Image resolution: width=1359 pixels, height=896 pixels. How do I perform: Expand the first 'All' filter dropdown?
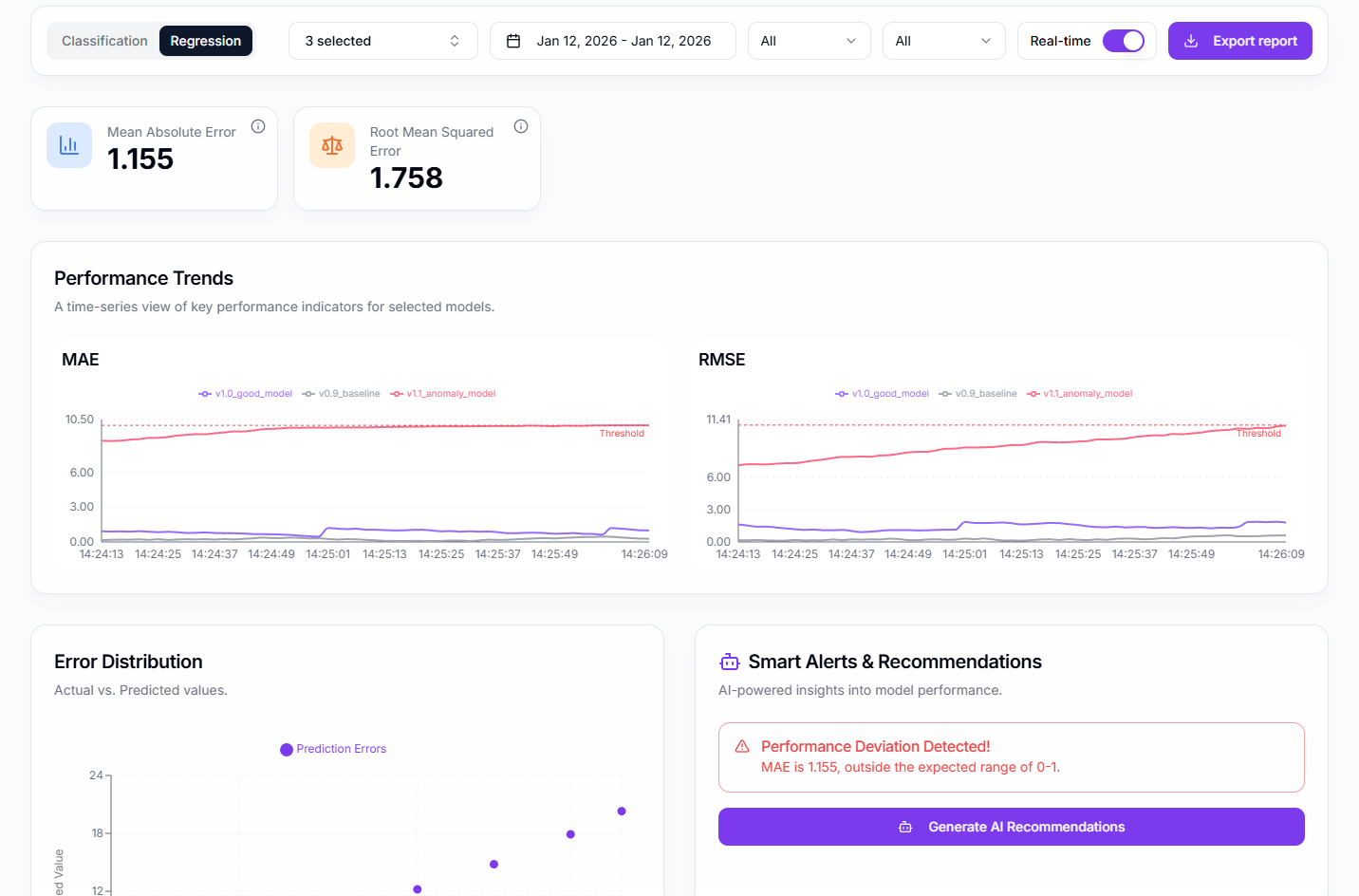[809, 41]
